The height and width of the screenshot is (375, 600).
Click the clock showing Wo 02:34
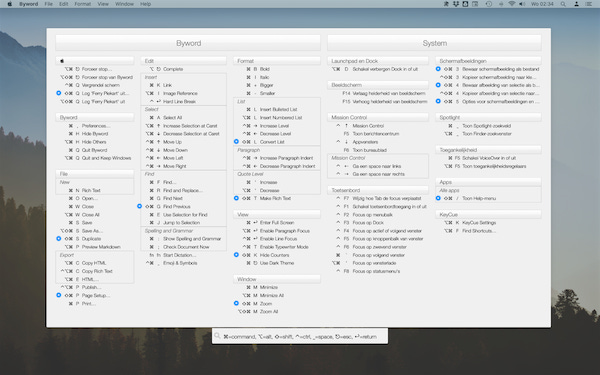coord(542,4)
